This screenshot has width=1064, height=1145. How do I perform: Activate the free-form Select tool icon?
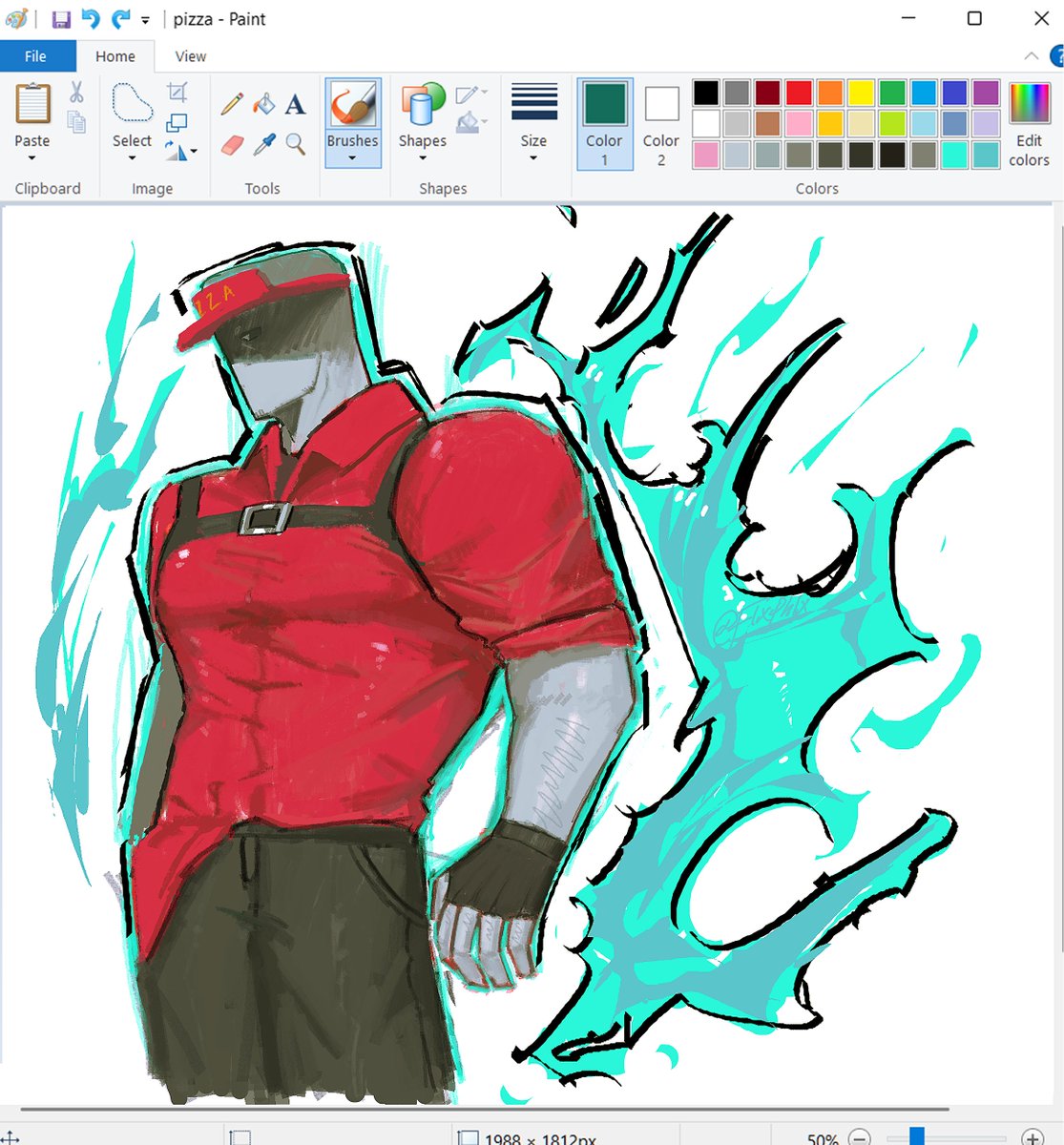point(132,102)
